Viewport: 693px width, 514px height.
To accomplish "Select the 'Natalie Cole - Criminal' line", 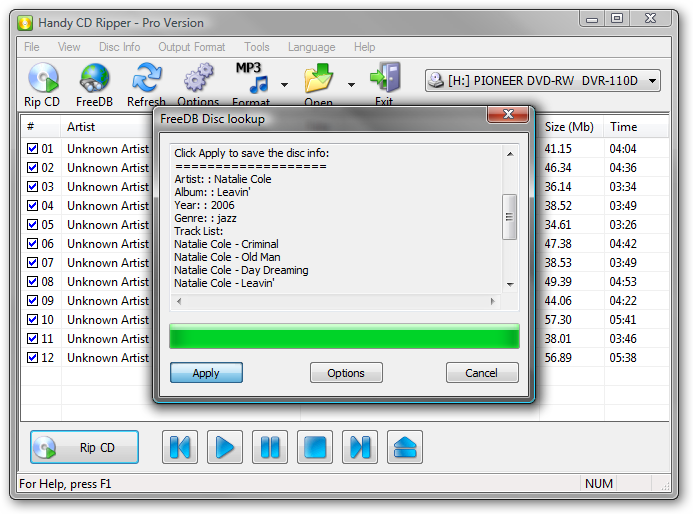I will coord(226,244).
